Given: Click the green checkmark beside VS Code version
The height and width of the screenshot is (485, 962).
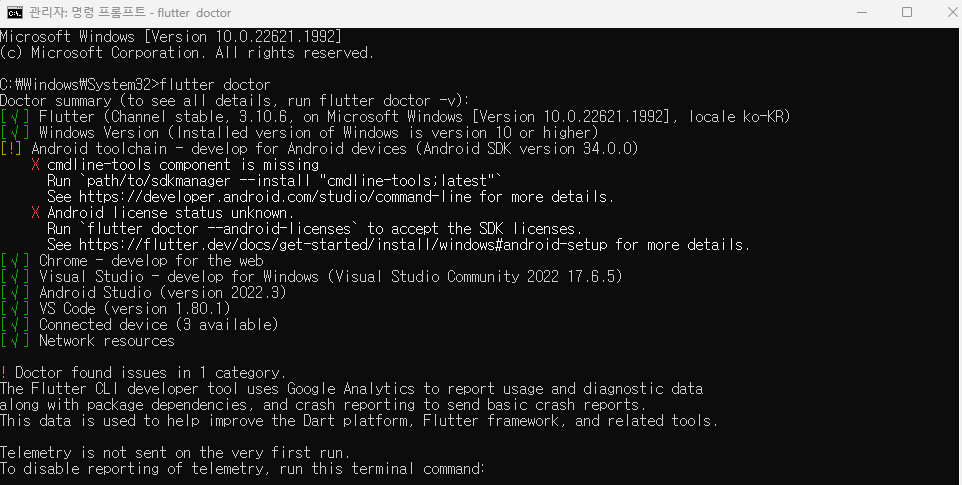Looking at the screenshot, I should 15,308.
